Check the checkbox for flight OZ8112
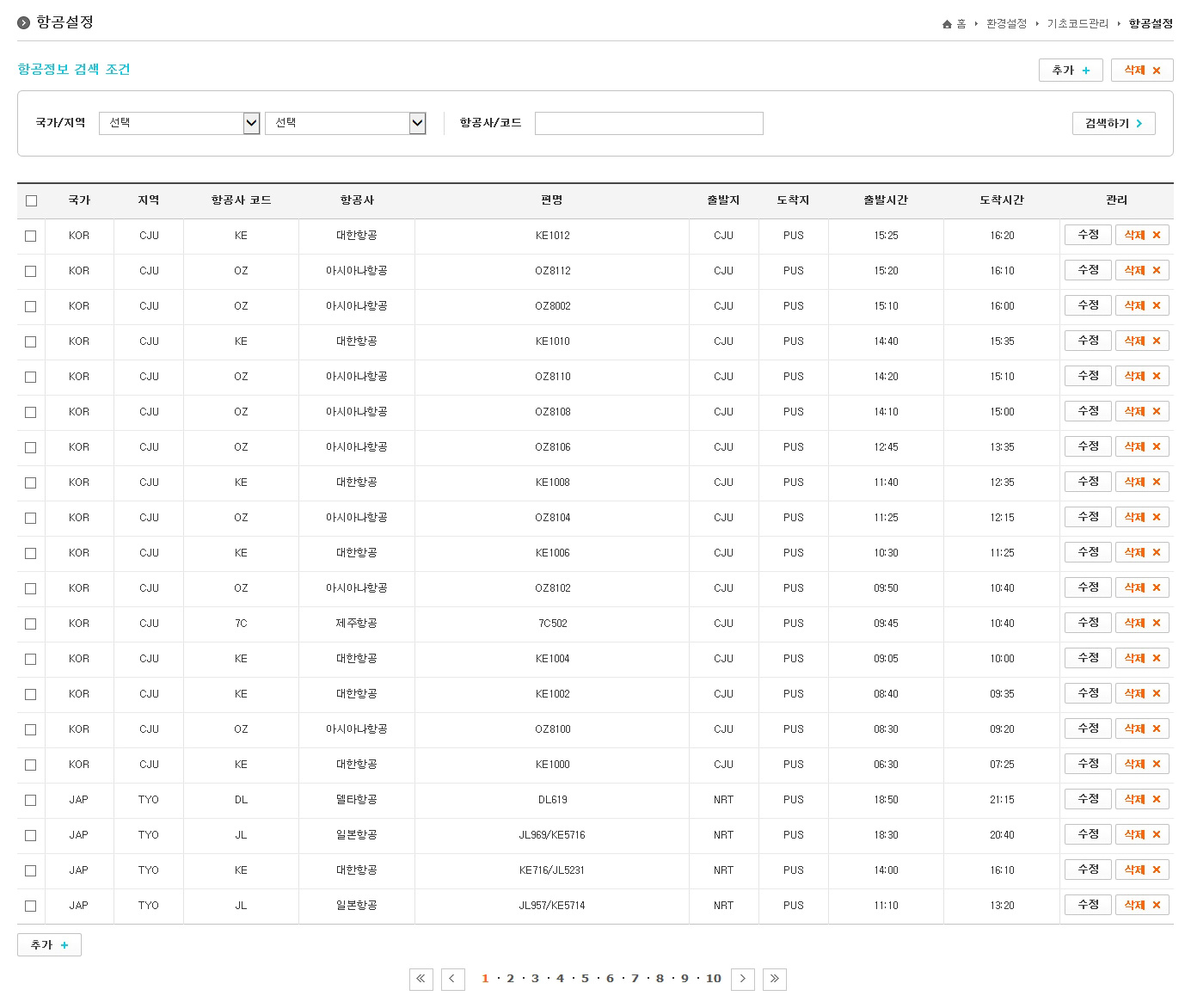1191x1008 pixels. [x=31, y=271]
